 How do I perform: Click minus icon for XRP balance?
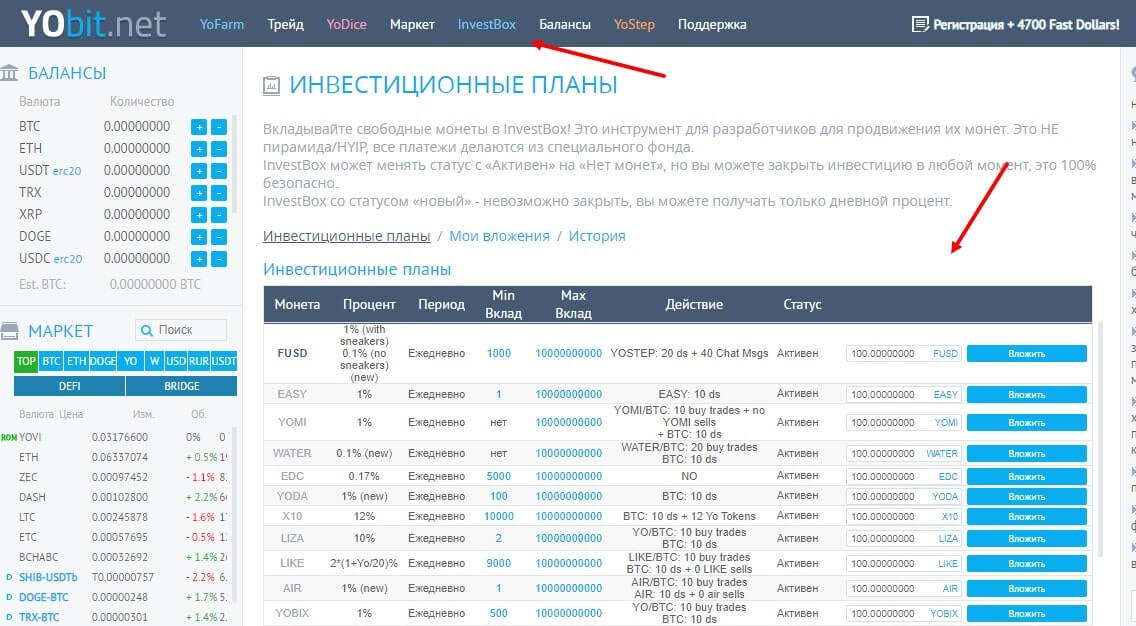219,215
